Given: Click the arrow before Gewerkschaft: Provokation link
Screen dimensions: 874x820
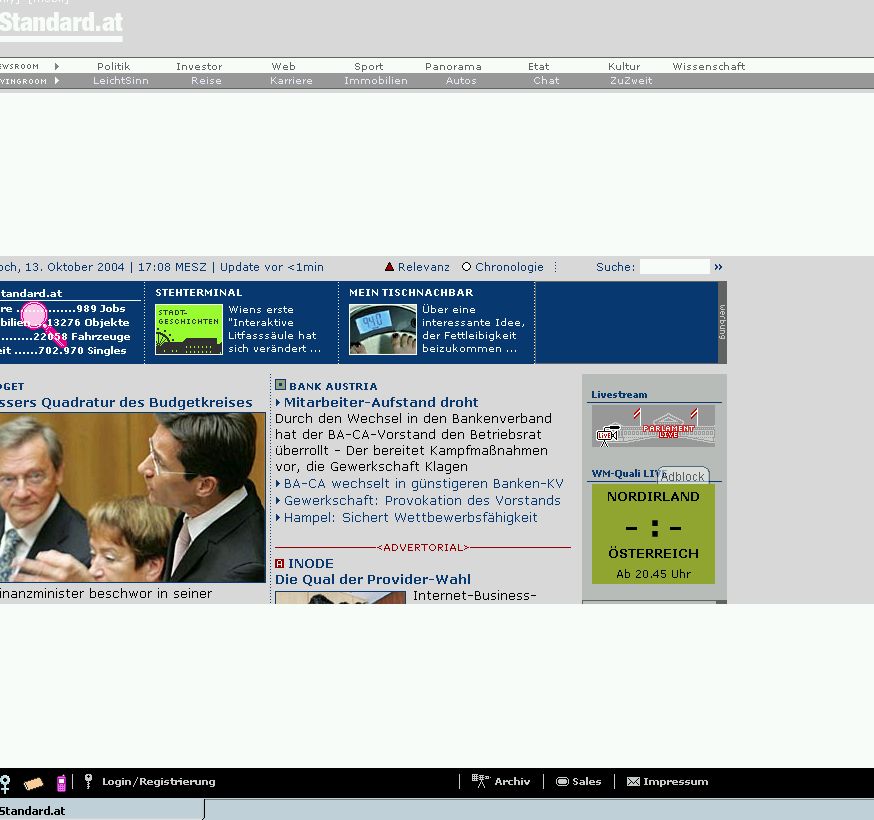Looking at the screenshot, I should coord(278,501).
